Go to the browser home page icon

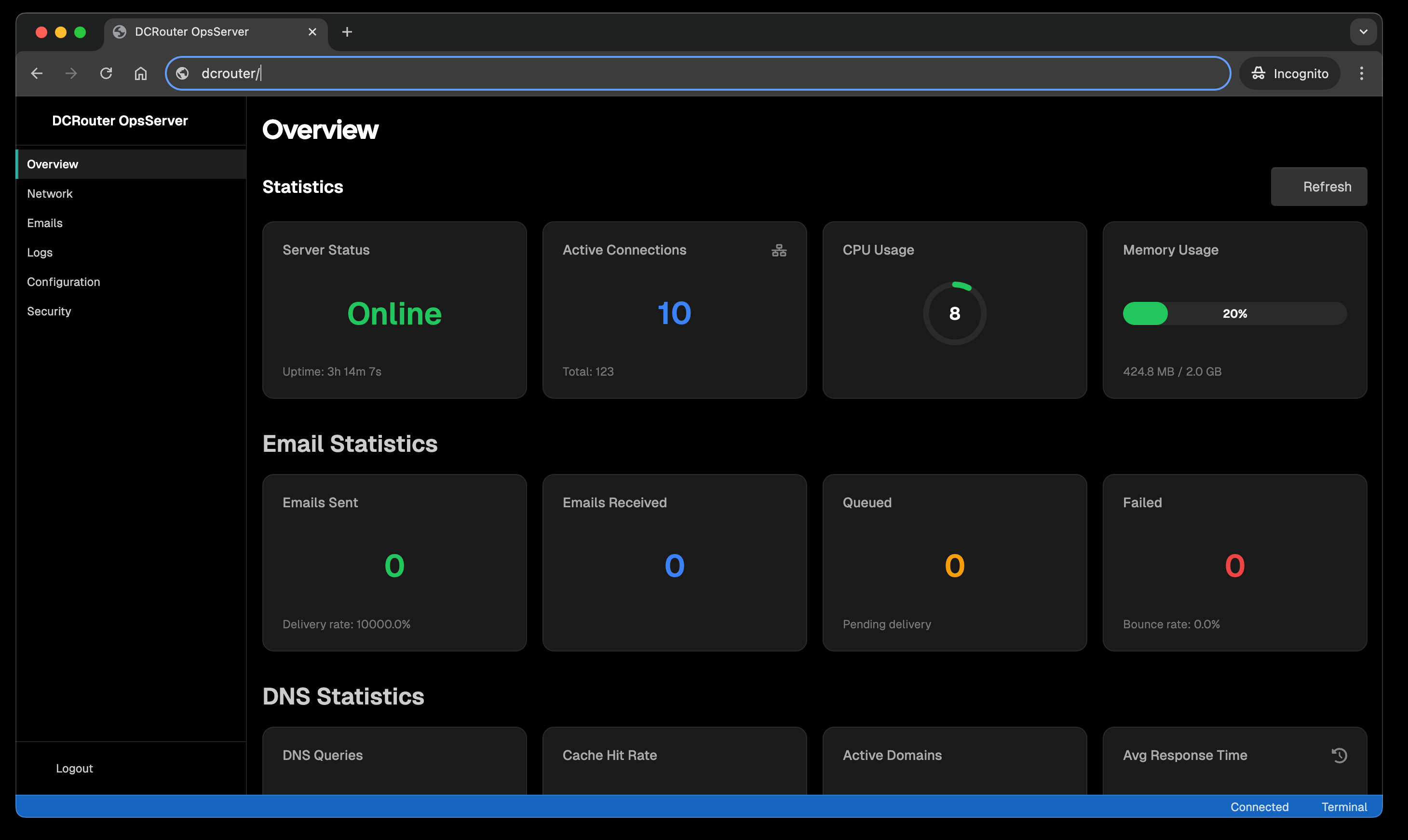[140, 74]
